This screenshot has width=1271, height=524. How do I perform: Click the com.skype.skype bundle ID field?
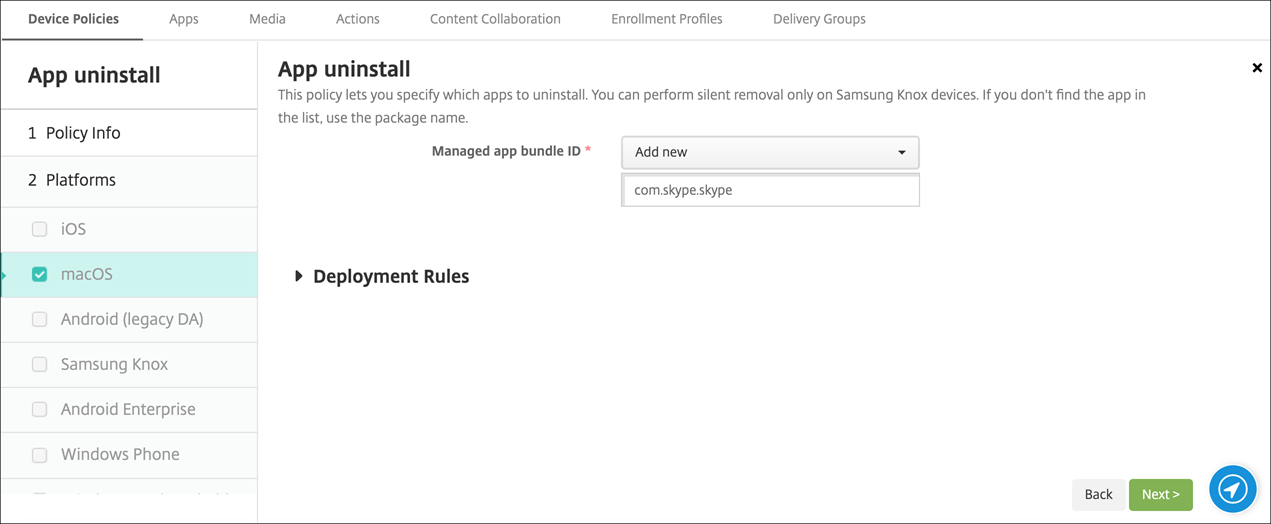[770, 190]
